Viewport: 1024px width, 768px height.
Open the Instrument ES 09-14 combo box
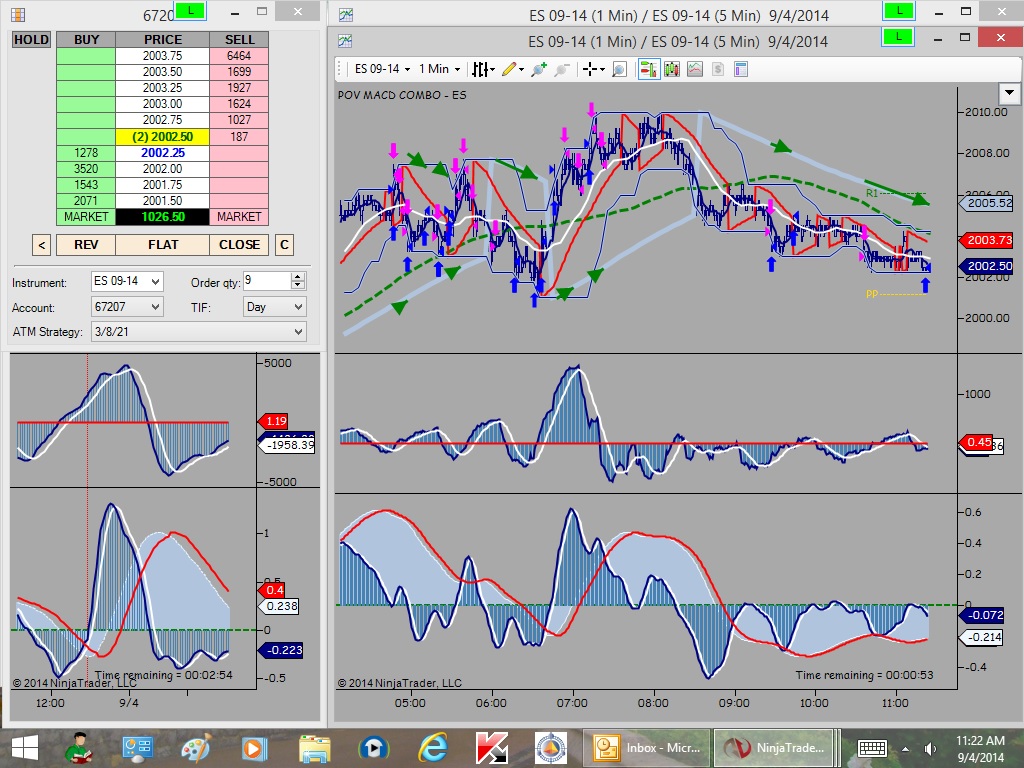coord(127,281)
